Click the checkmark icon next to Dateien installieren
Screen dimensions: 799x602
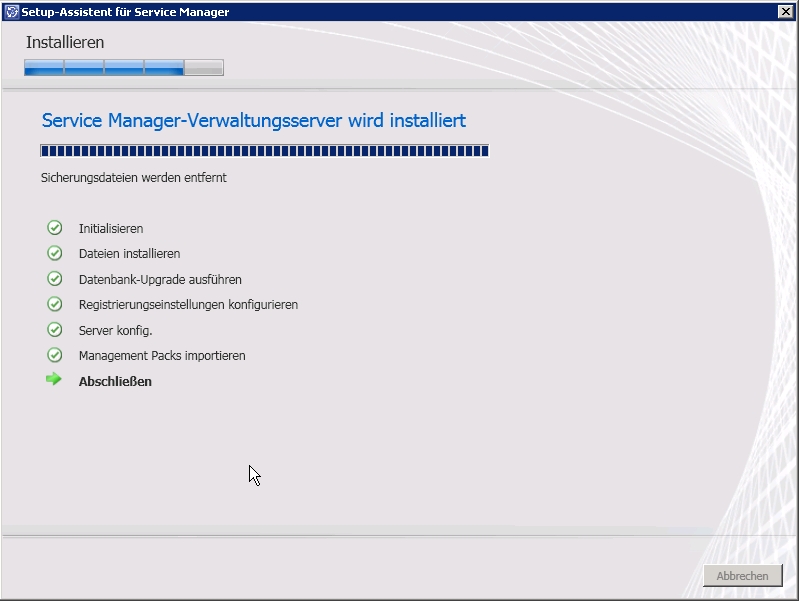(55, 253)
